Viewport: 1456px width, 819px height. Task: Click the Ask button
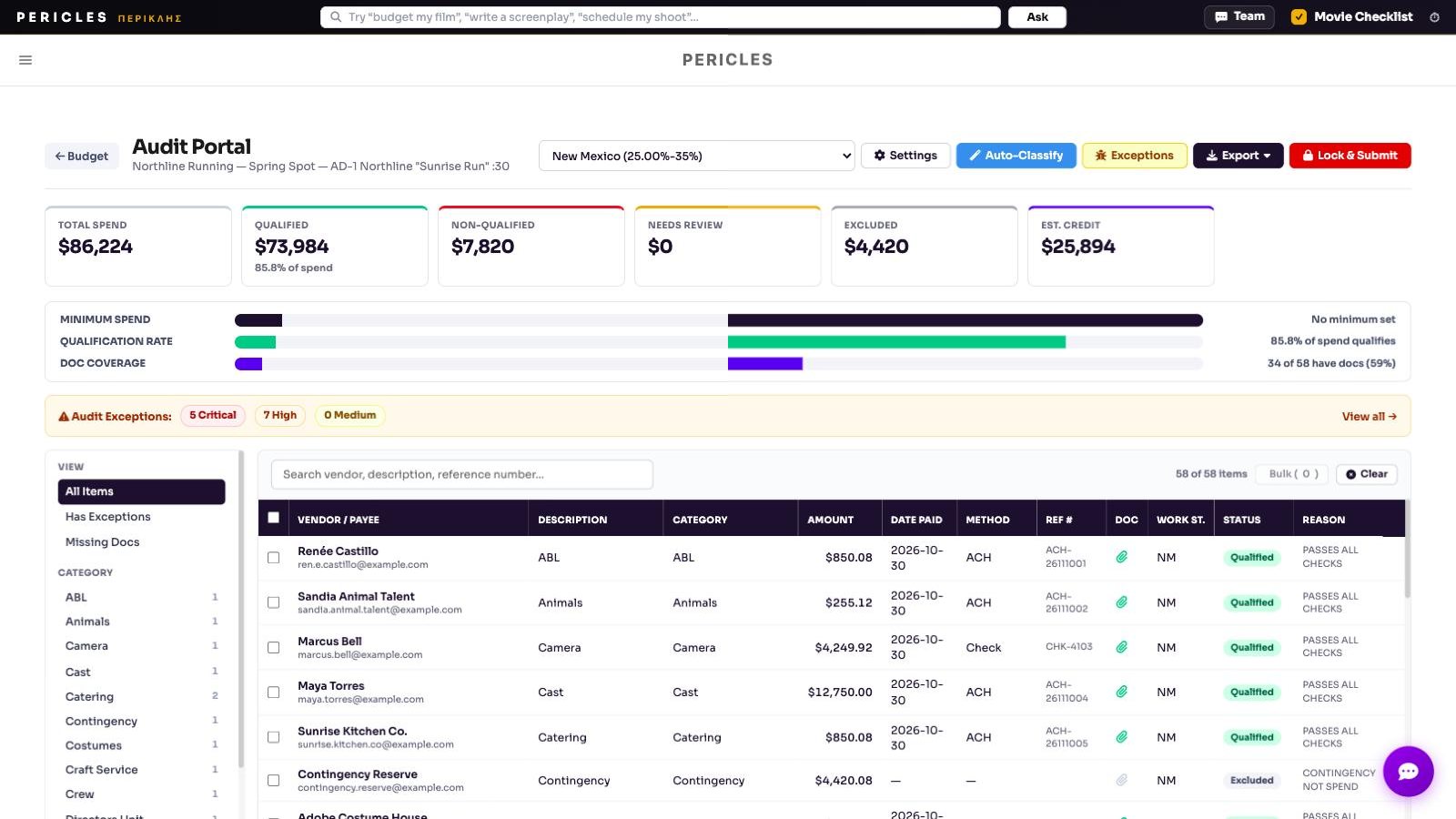1037,17
